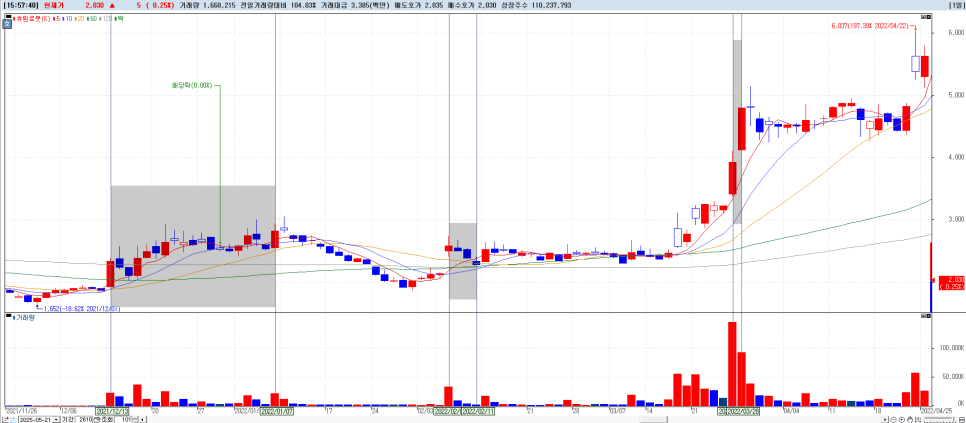This screenshot has height=423, width=966.
Task: Click the 2022/04/25 axis date label
Action: click(x=936, y=411)
